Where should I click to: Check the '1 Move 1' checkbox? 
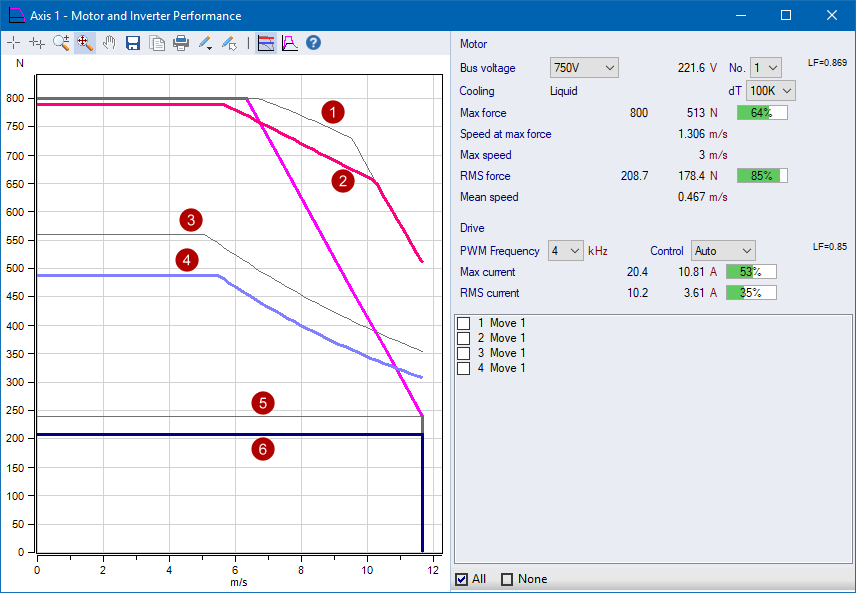[463, 323]
